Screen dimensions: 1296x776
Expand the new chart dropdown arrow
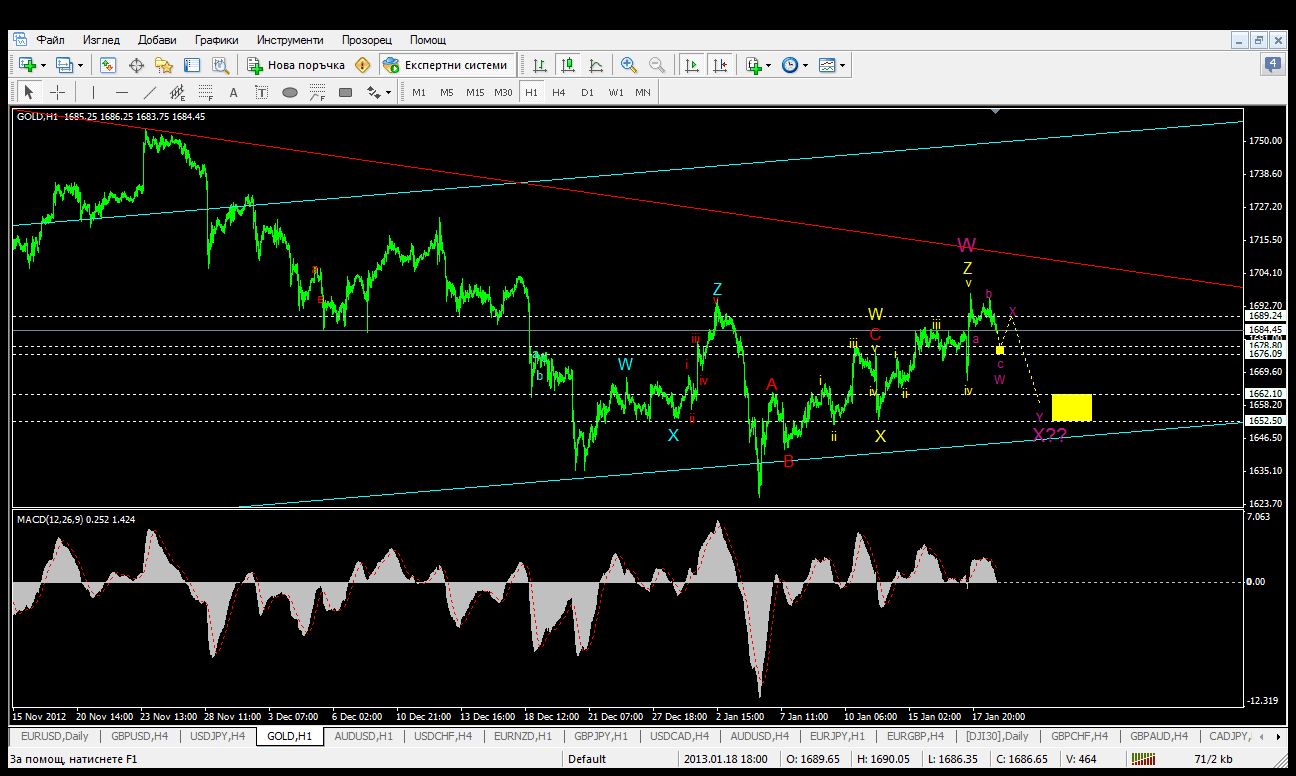pos(43,65)
